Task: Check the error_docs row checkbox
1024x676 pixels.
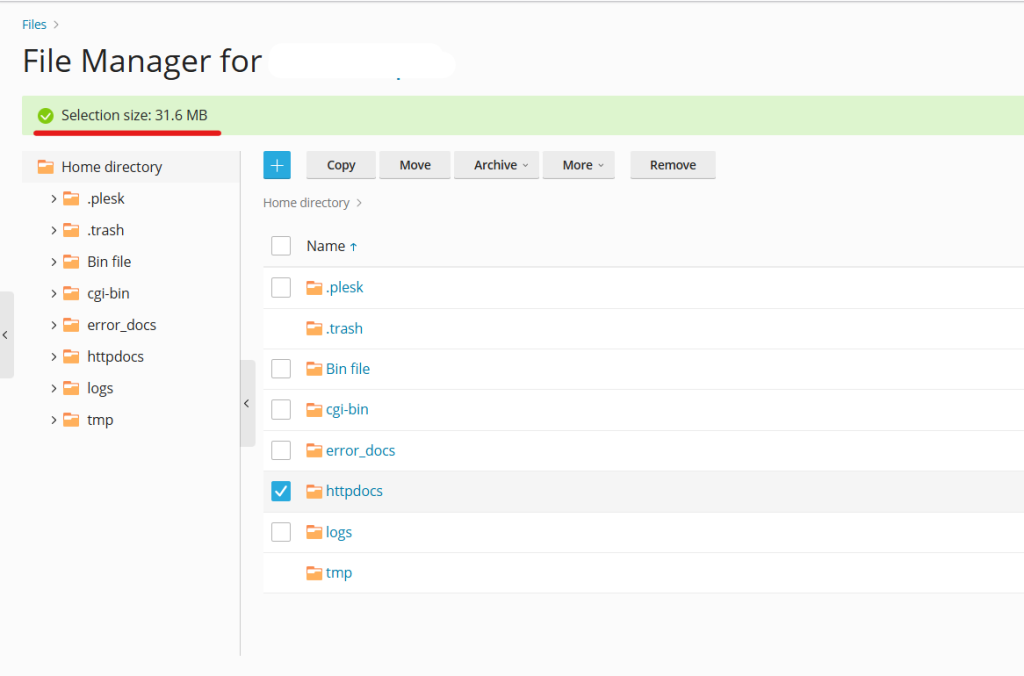Action: tap(281, 450)
